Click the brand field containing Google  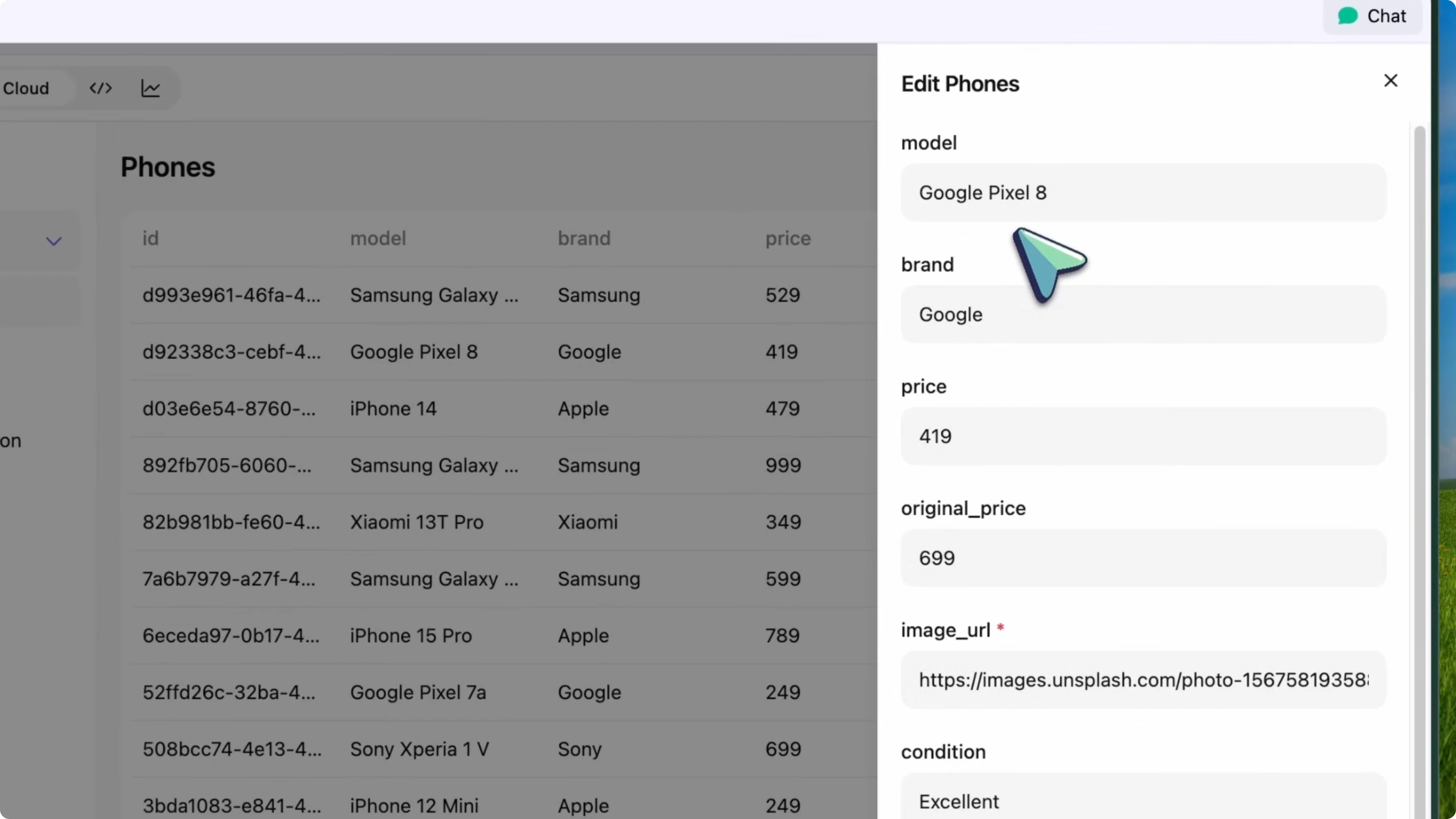pos(1143,314)
